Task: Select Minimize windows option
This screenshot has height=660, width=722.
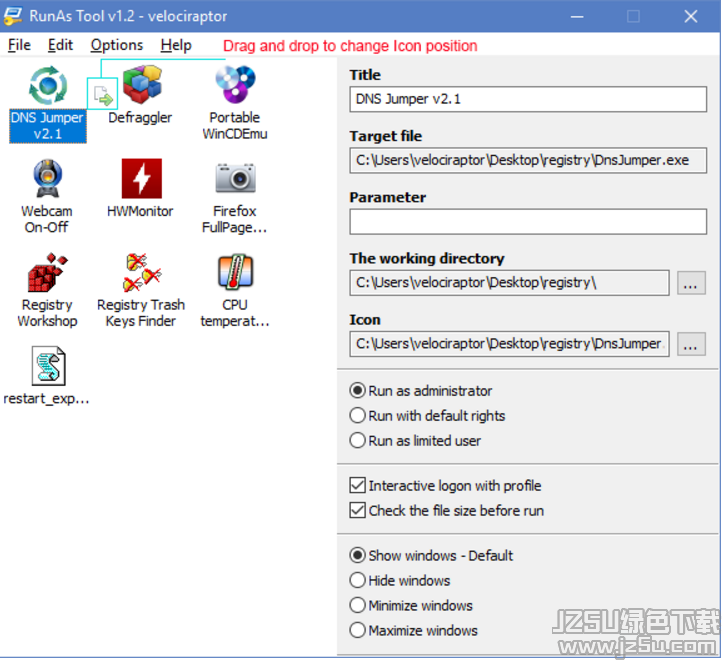Action: [x=411, y=605]
